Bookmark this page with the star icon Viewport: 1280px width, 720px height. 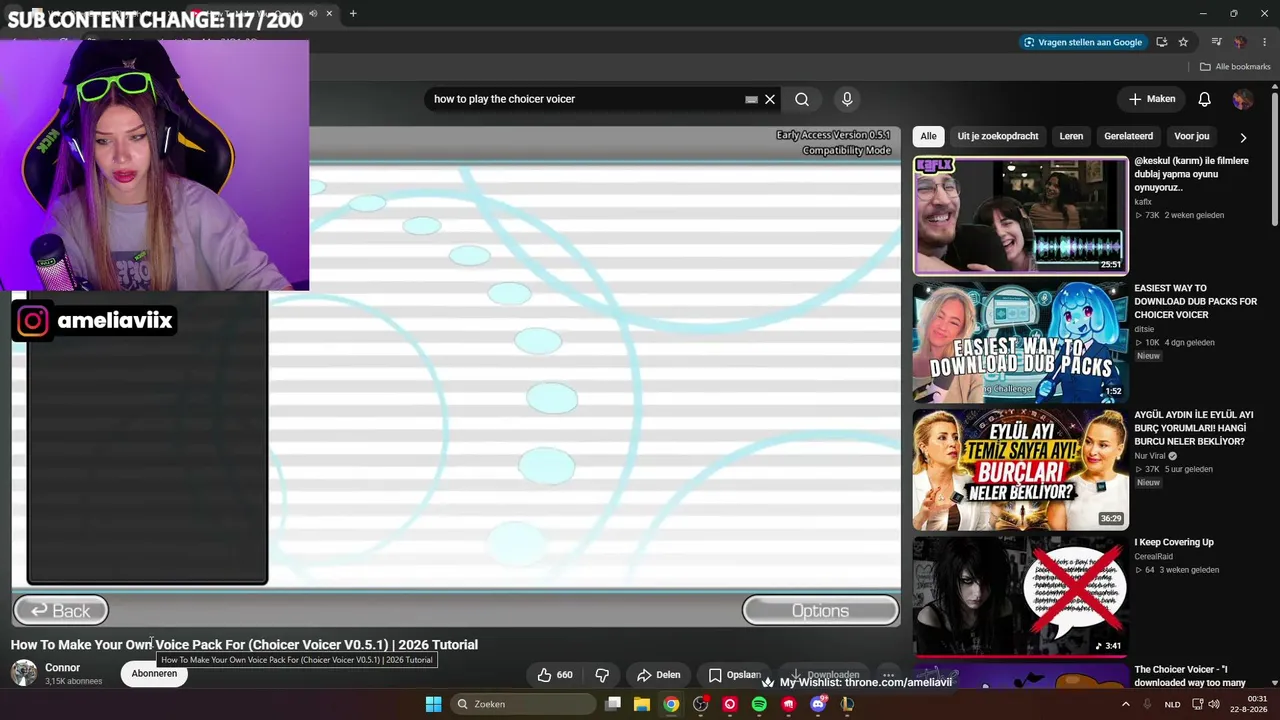click(1183, 42)
